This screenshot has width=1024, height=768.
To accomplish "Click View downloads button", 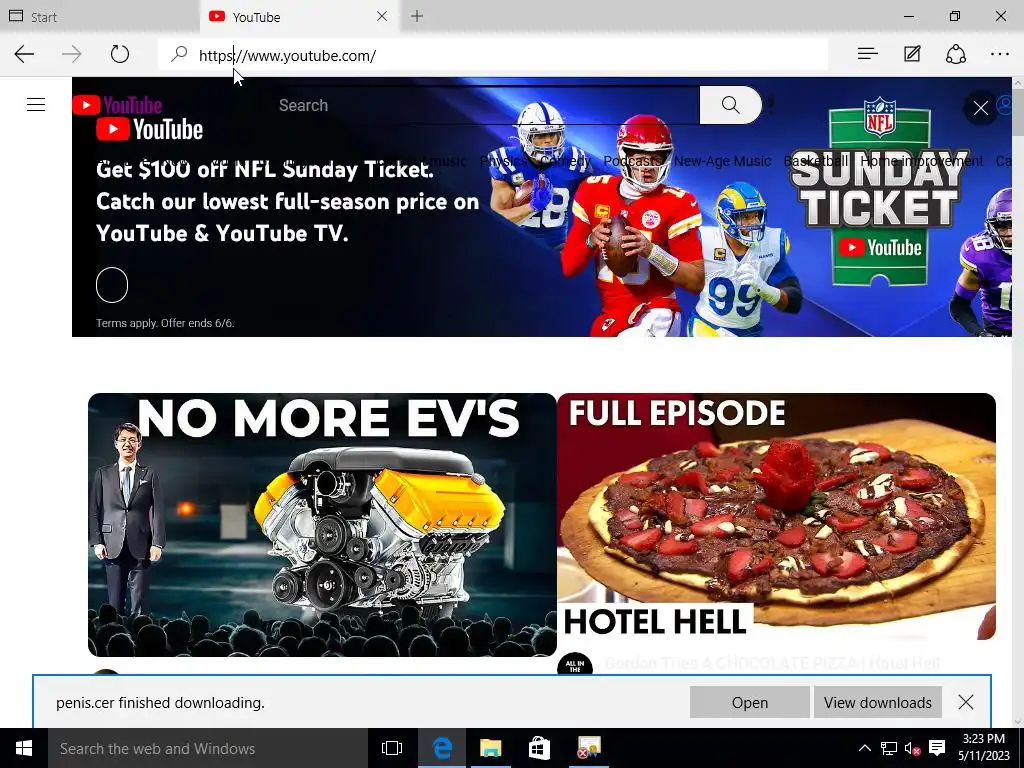I will click(878, 703).
